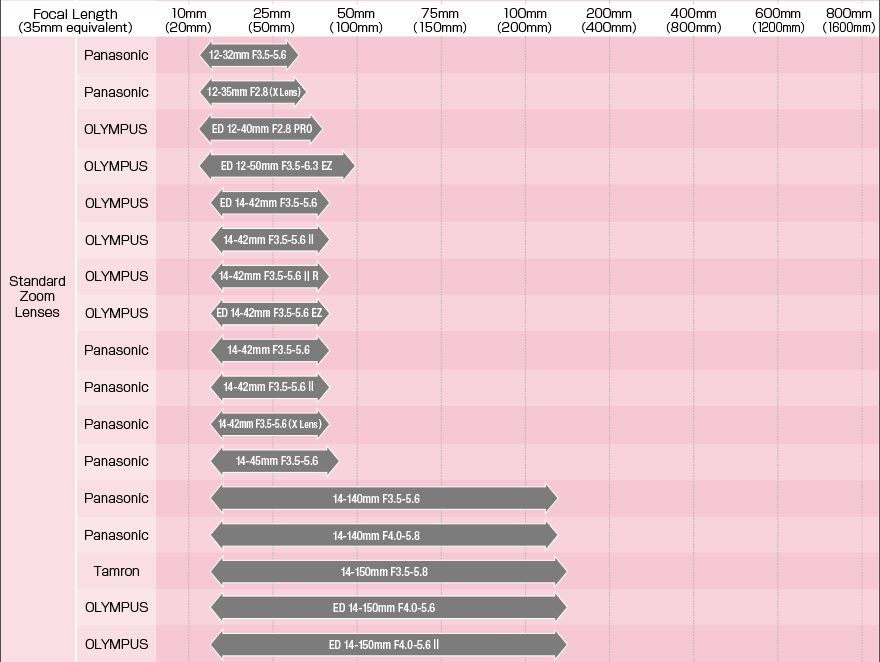Click the ED 12-40mm F2.8 PRO bar

(262, 129)
